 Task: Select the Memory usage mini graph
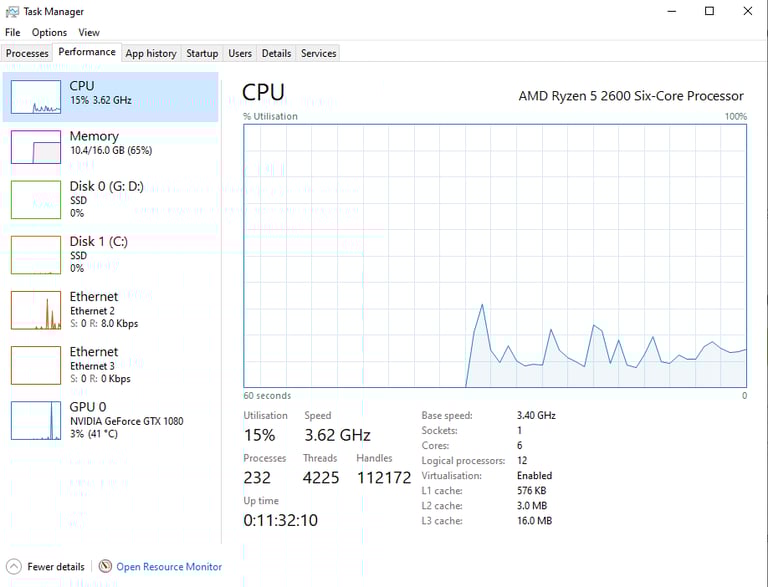tap(36, 147)
